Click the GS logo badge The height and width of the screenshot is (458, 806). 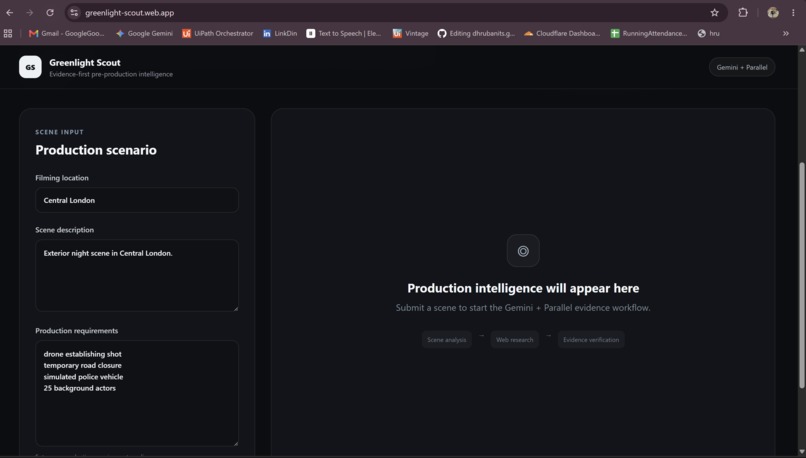click(30, 67)
